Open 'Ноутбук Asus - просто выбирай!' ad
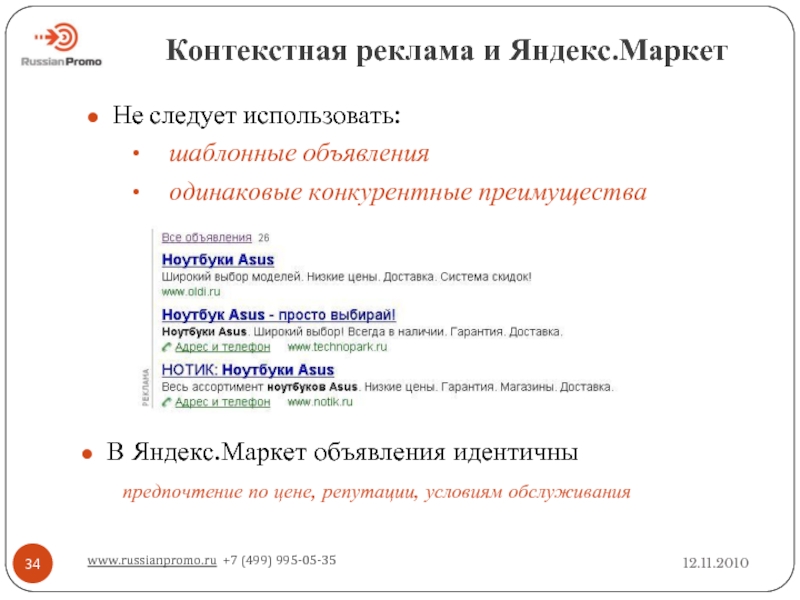 (x=279, y=315)
